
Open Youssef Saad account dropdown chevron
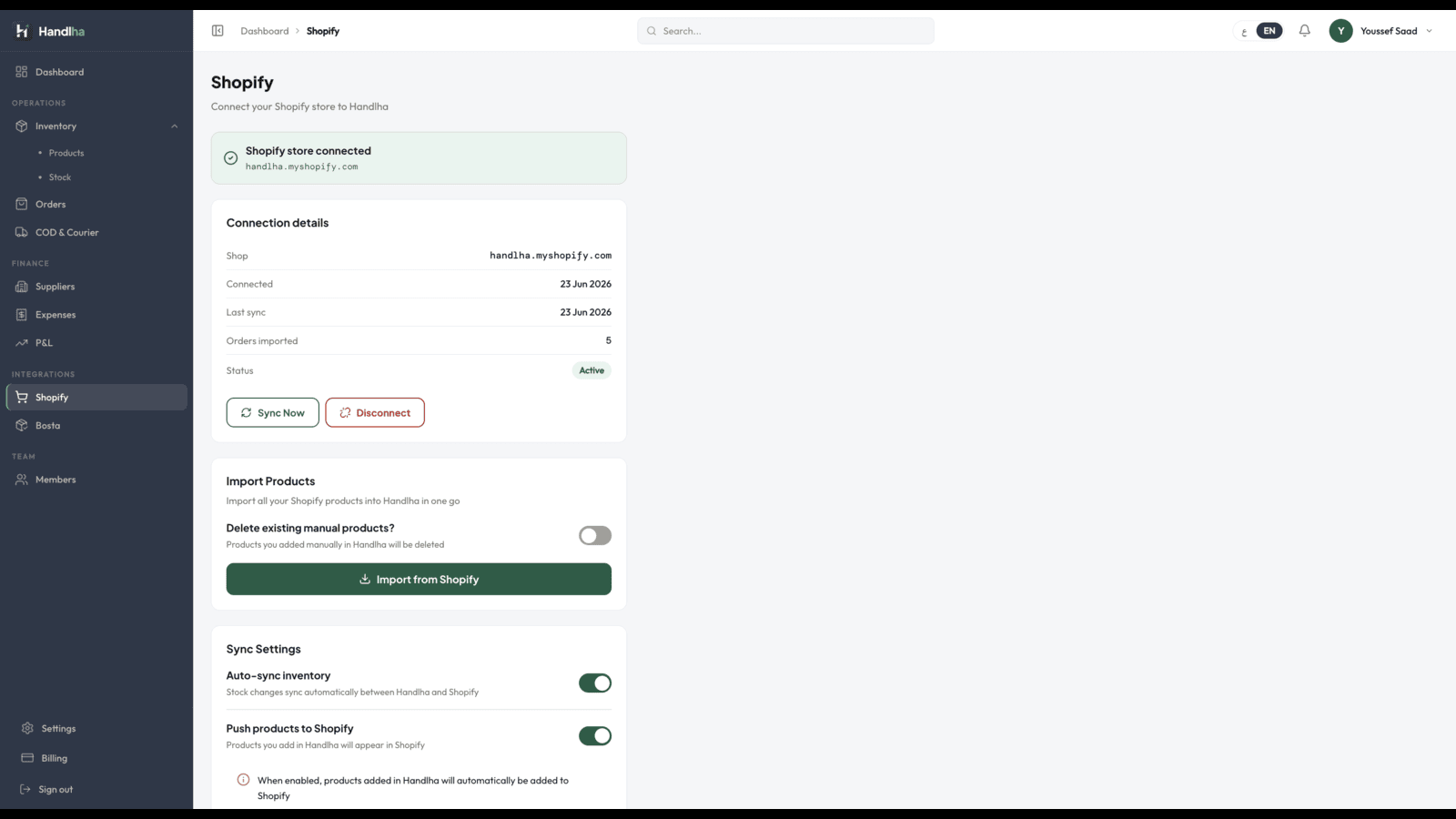pos(1429,31)
